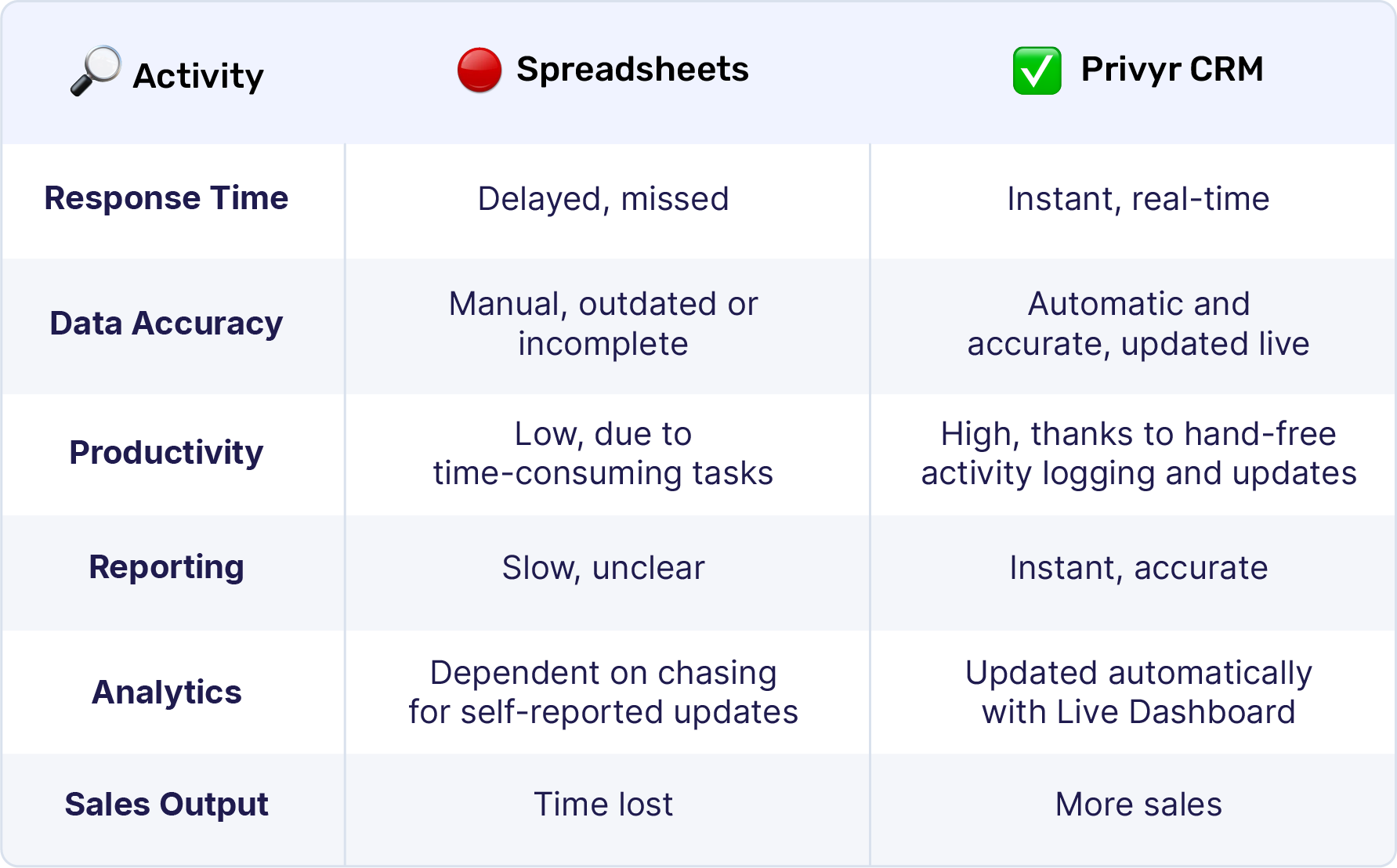Click the Response Time row label
This screenshot has width=1397, height=868.
coord(166,198)
